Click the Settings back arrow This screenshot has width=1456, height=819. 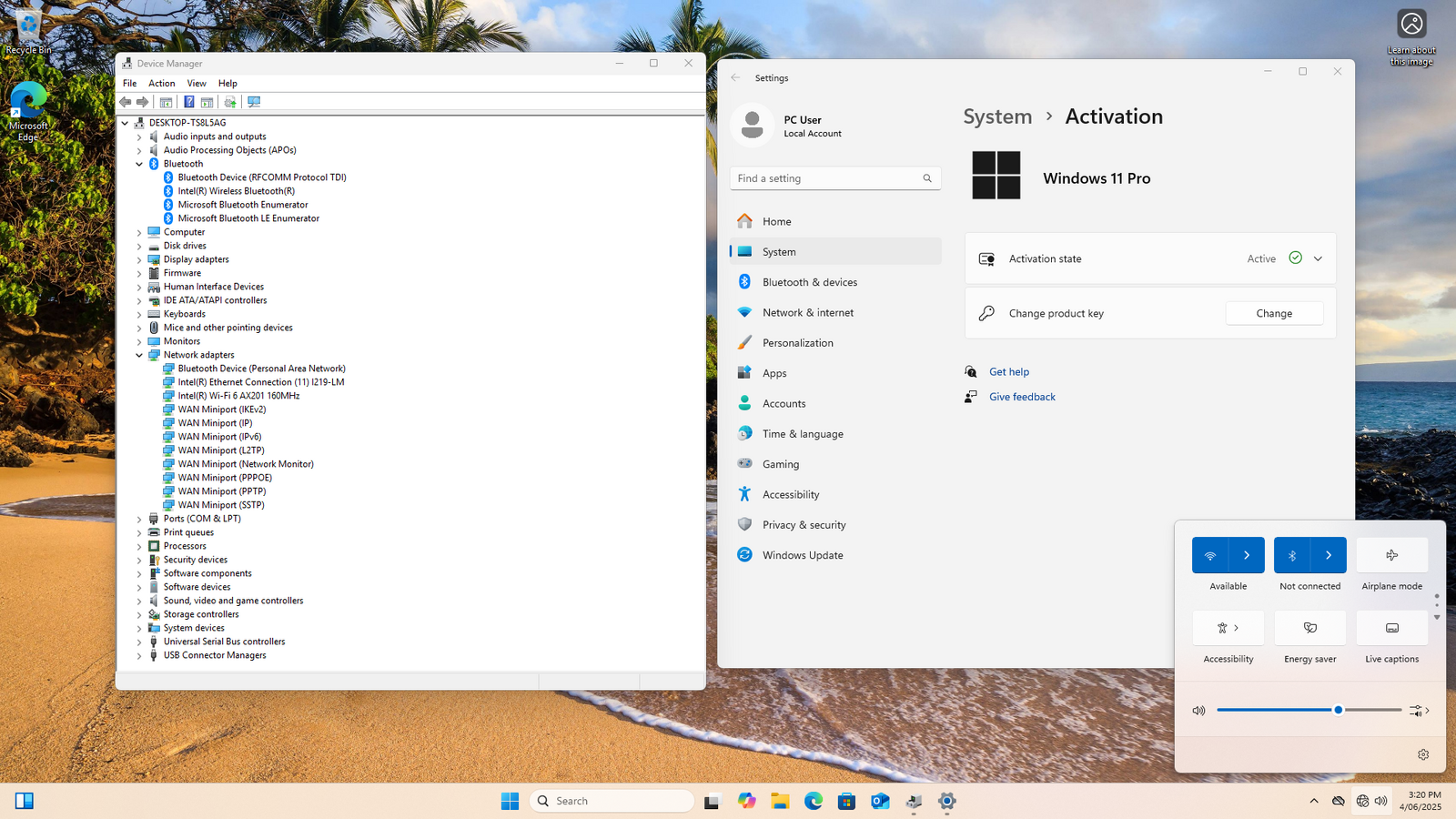(x=735, y=78)
